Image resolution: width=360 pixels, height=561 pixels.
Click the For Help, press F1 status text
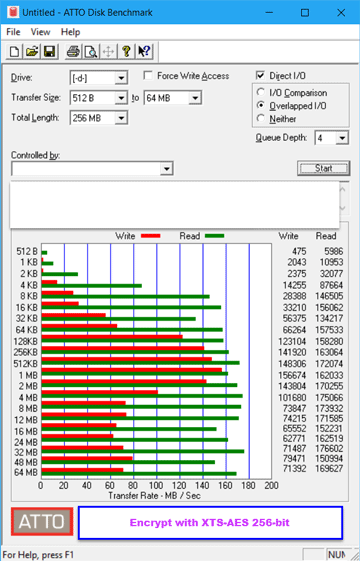[x=38, y=555]
